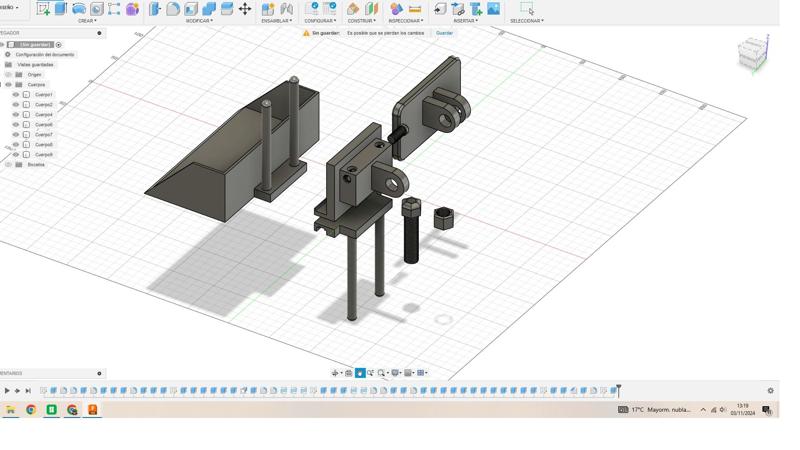Click the Insert Image icon
This screenshot has width=800, height=450.
(x=493, y=8)
